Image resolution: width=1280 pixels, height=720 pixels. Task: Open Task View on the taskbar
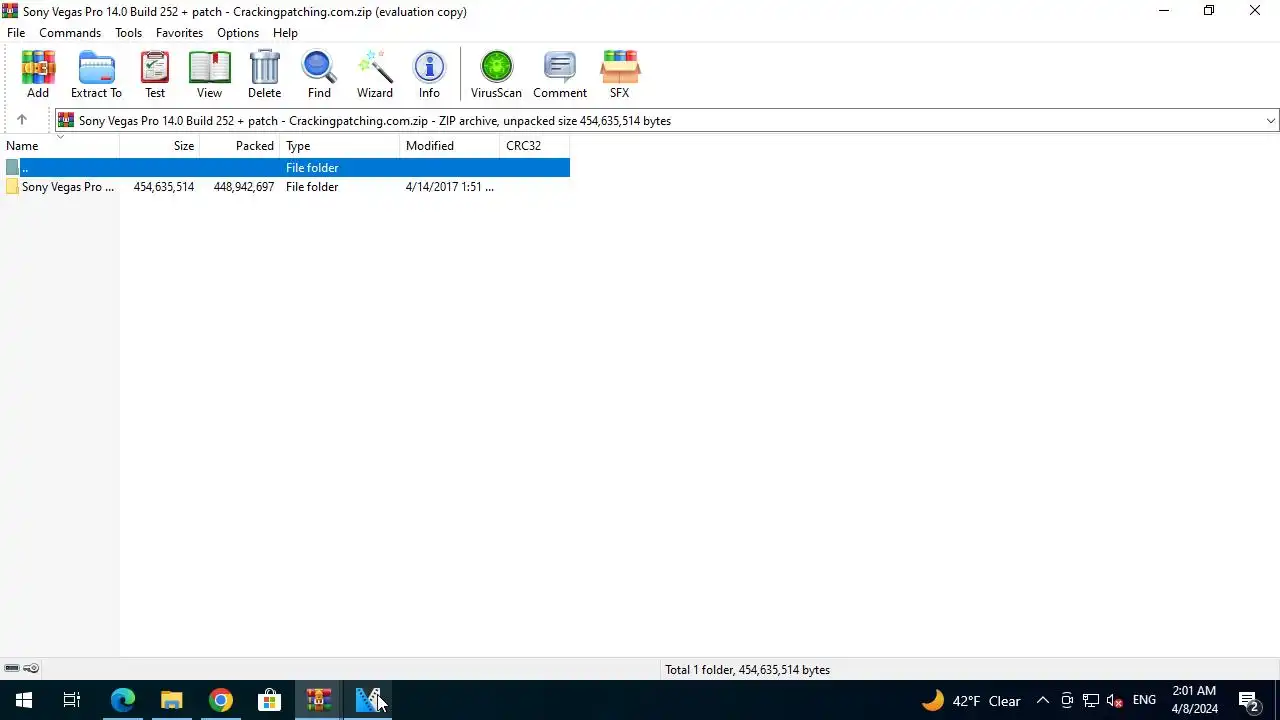tap(72, 700)
